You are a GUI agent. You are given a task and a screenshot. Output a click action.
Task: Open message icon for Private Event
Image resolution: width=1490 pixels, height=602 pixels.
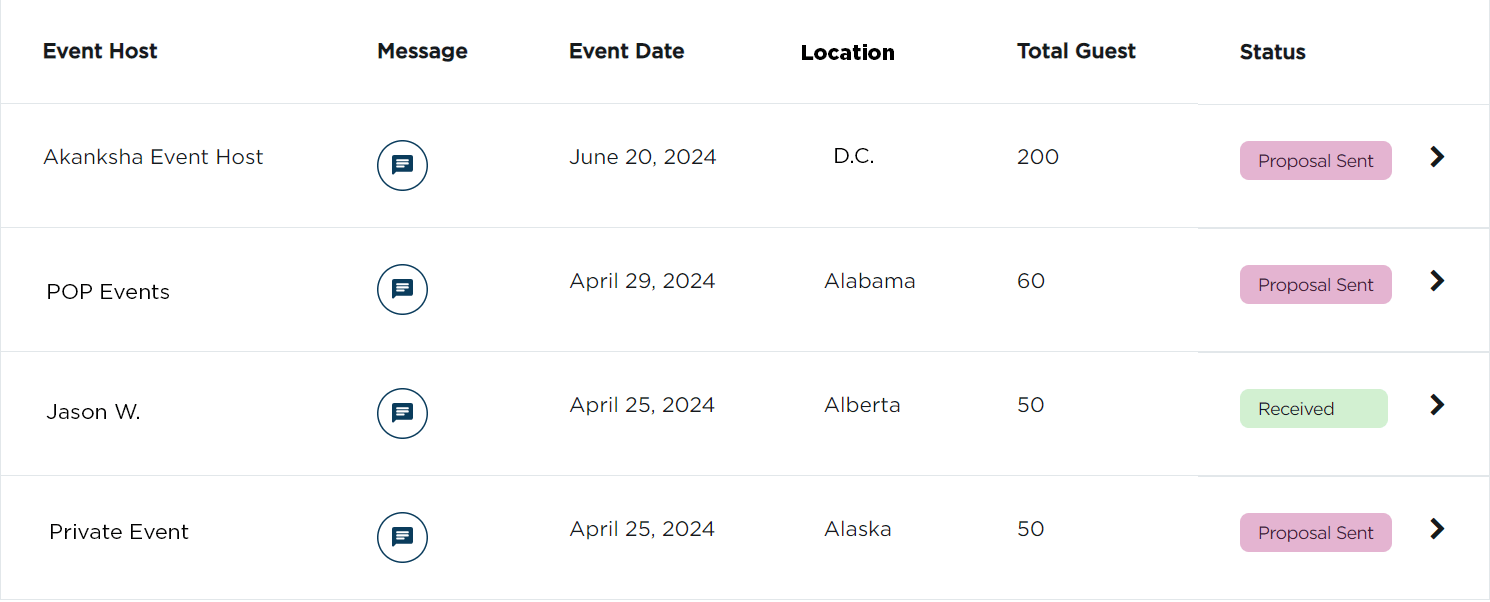pyautogui.click(x=402, y=538)
